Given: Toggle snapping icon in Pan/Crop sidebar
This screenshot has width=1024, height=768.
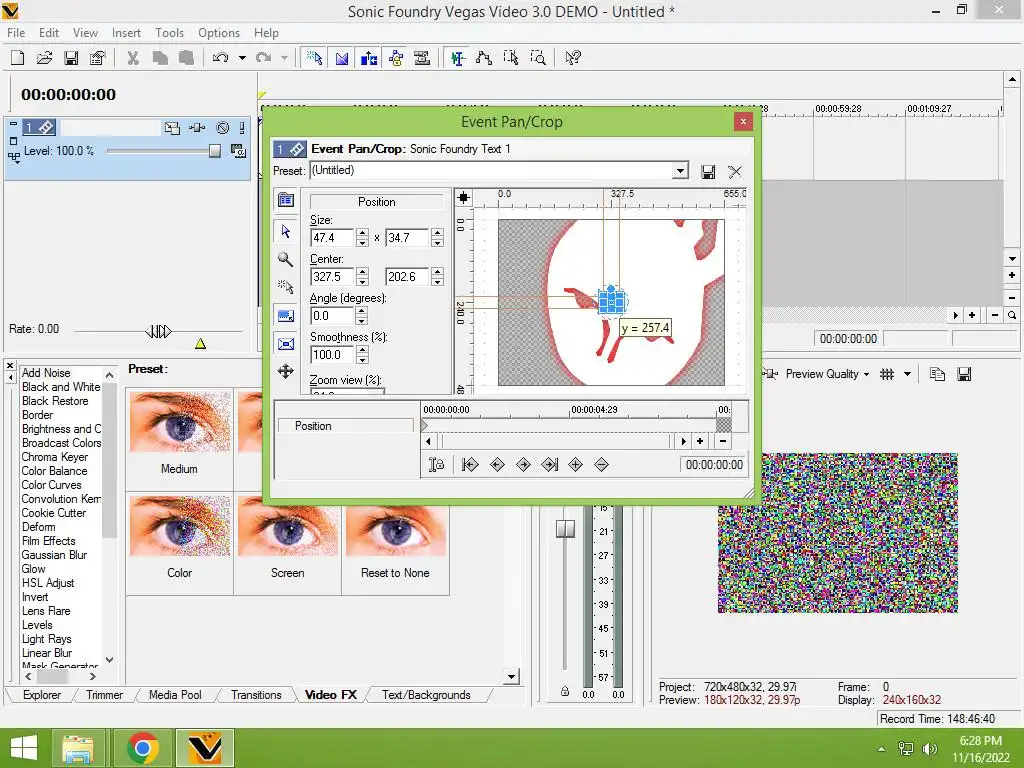Looking at the screenshot, I should click(285, 287).
